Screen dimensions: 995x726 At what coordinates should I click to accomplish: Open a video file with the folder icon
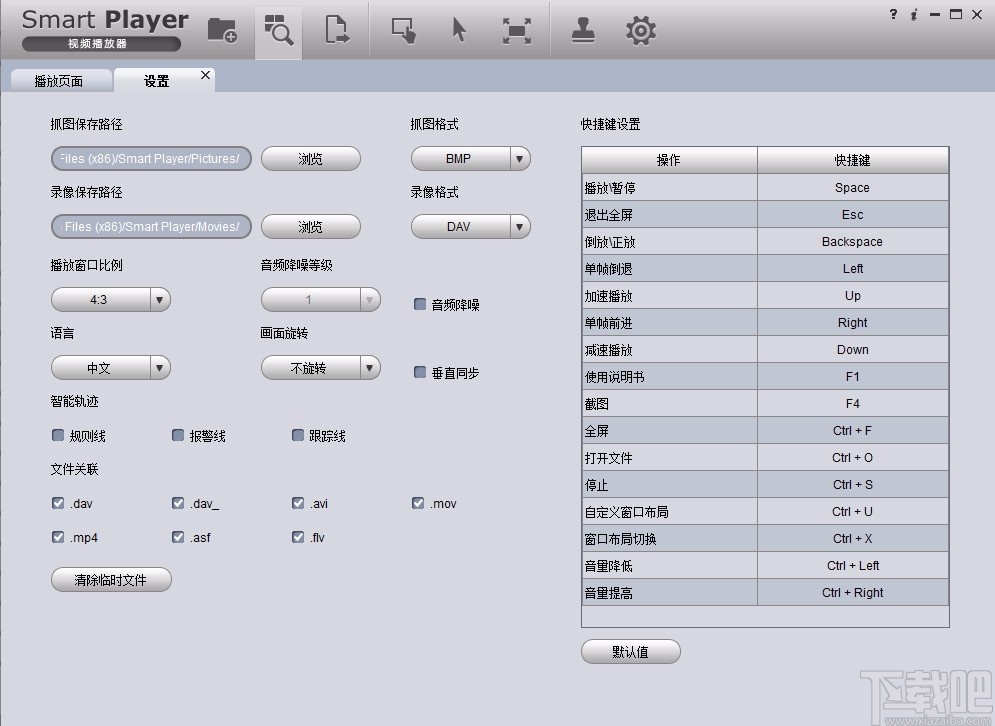[x=222, y=30]
